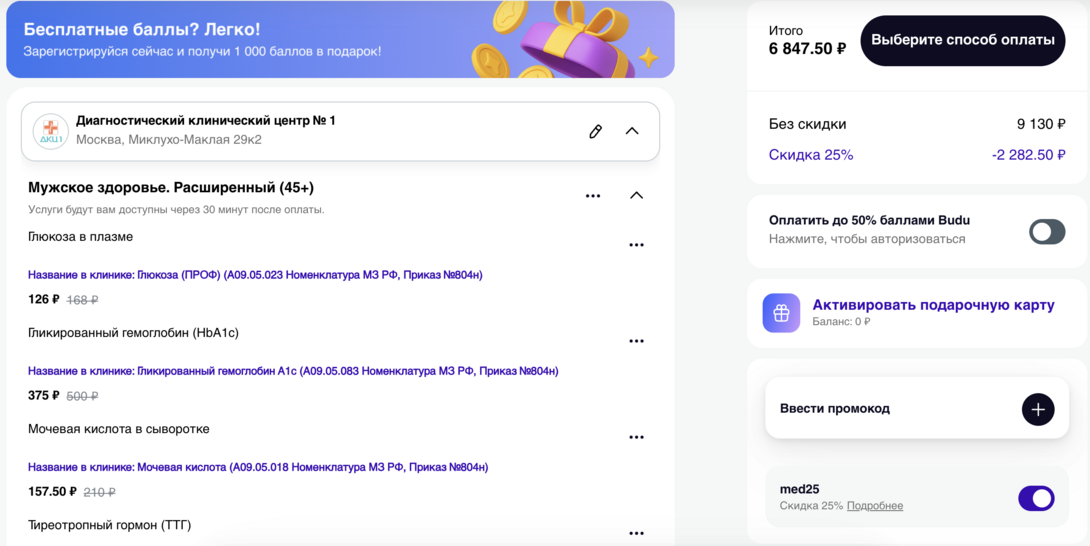Open three-dot menu for Мужское здоровье package
The height and width of the screenshot is (546, 1090).
[593, 196]
